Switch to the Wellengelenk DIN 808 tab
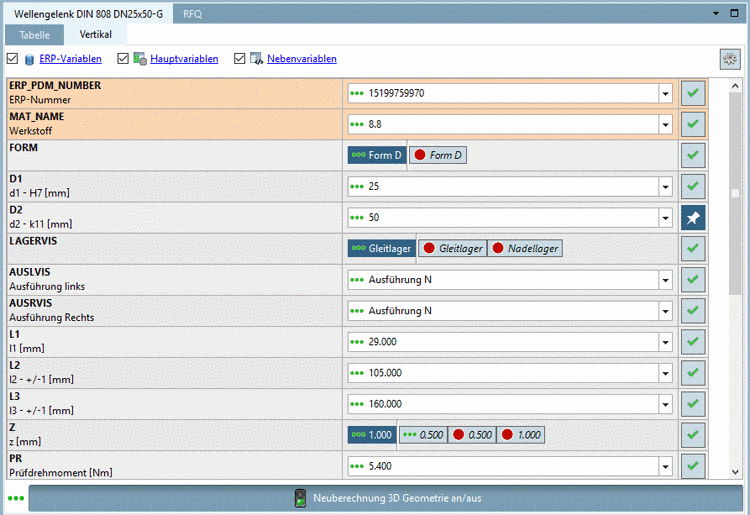 (x=88, y=14)
